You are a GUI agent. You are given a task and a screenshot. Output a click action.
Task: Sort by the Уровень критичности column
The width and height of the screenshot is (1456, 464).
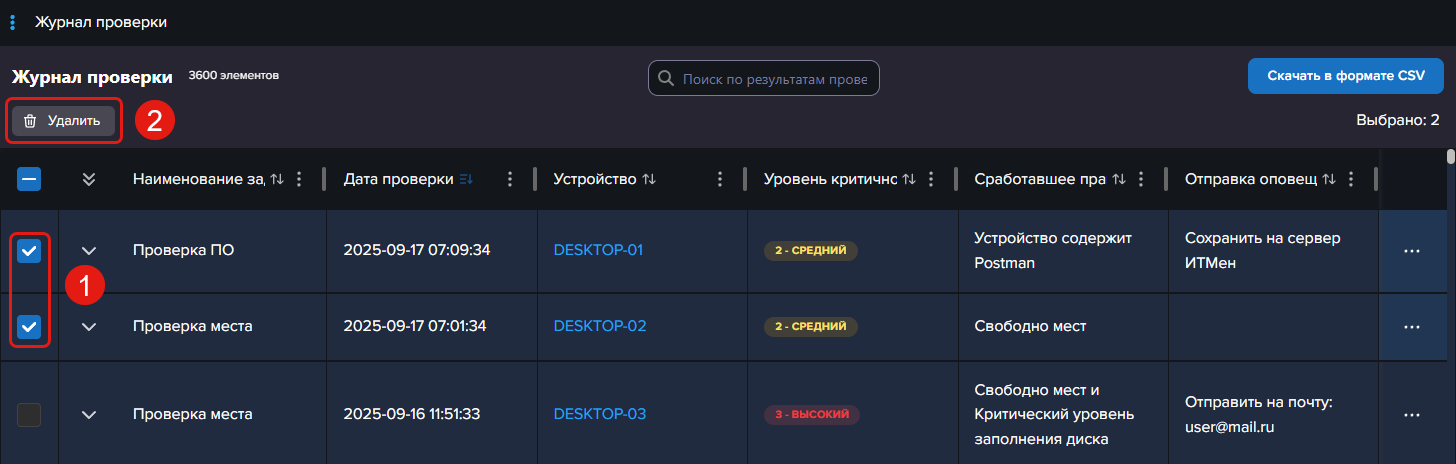(908, 179)
